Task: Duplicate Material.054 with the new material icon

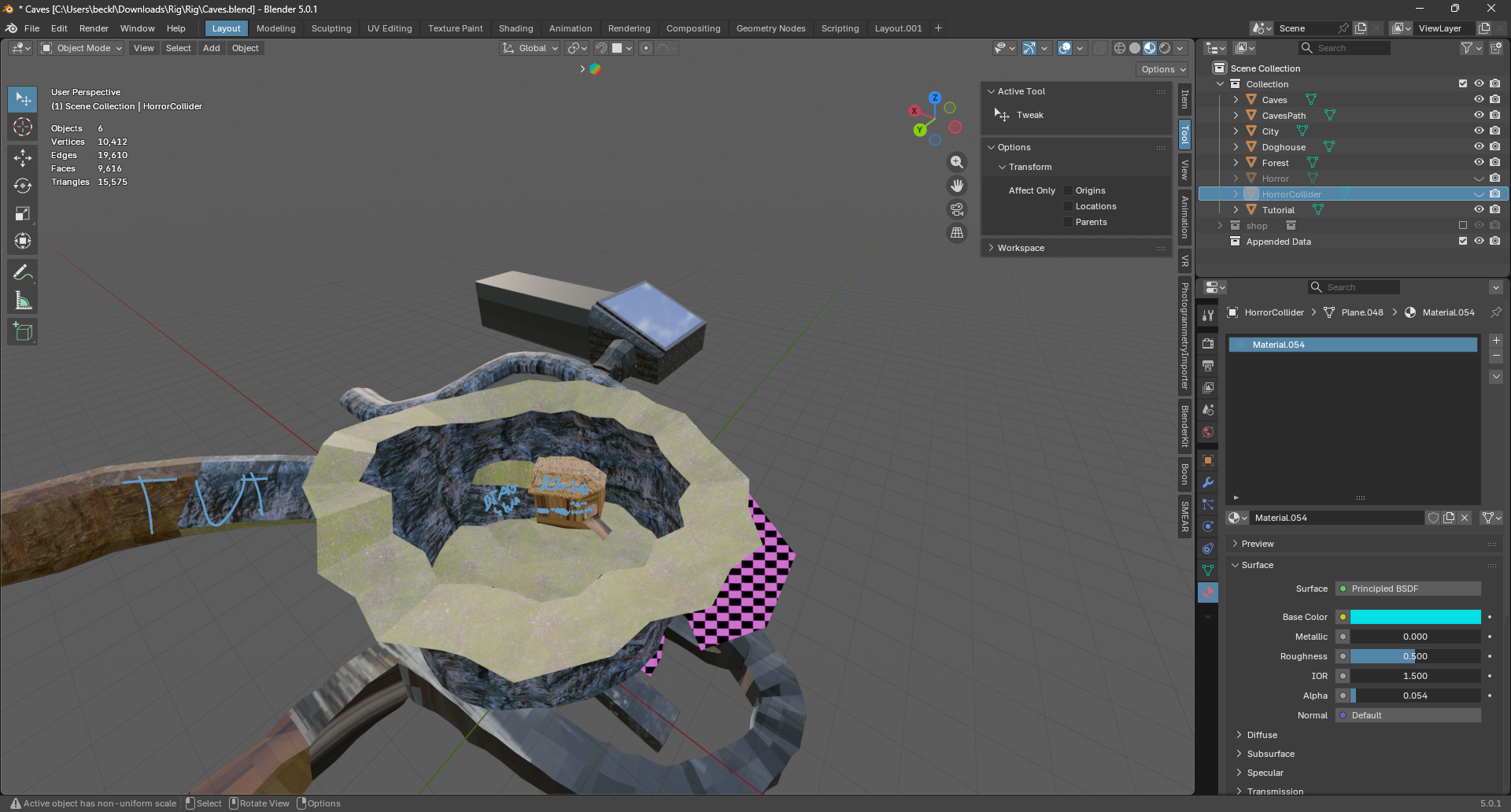Action: pos(1449,518)
